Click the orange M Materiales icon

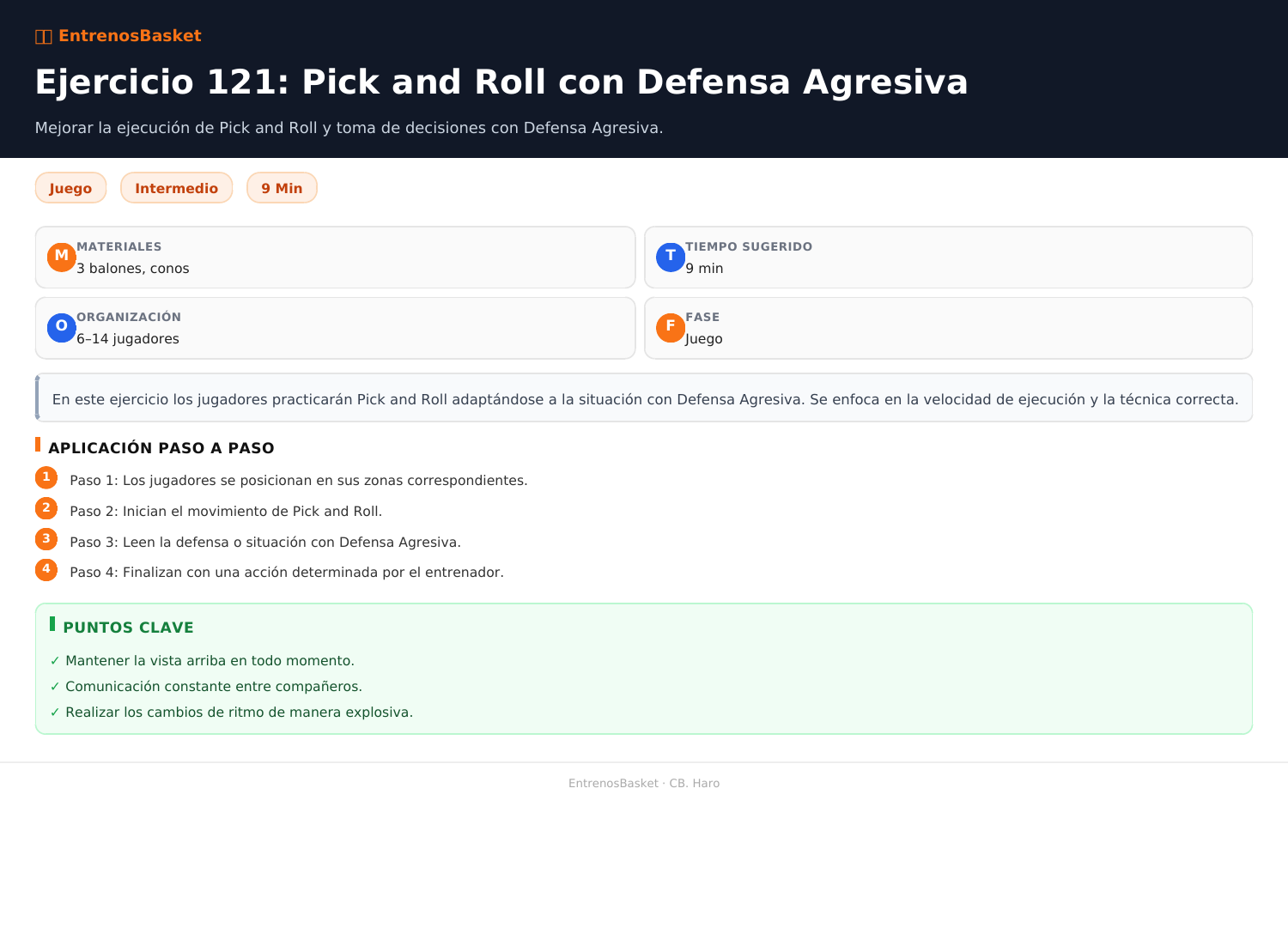click(62, 257)
